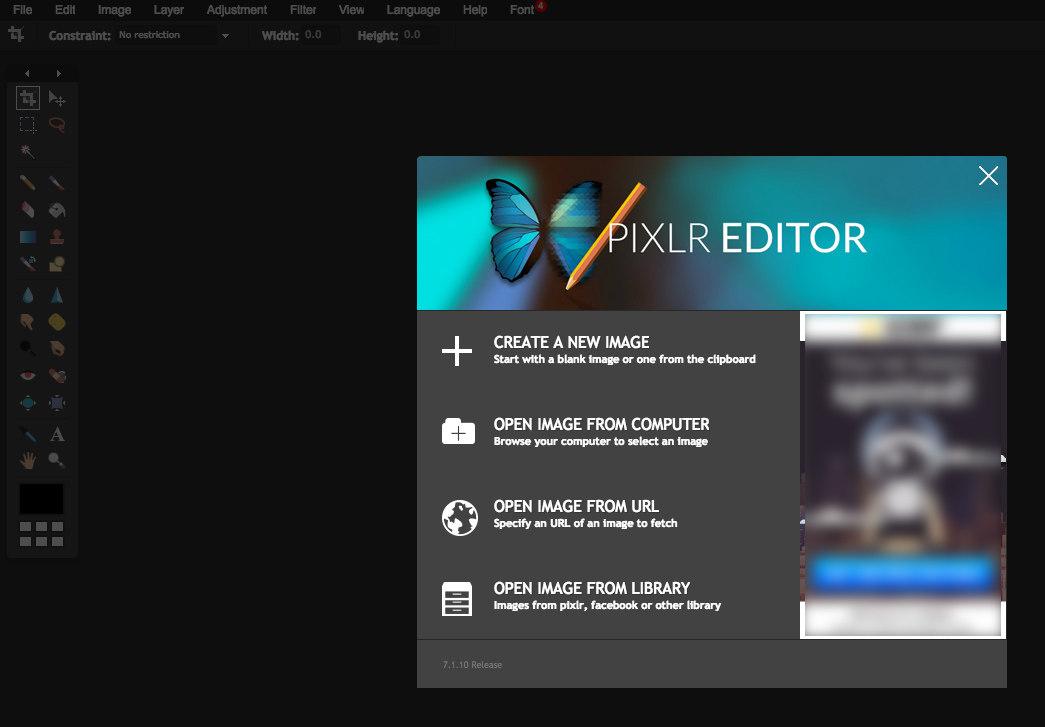The width and height of the screenshot is (1045, 727).
Task: Select the yellow Sponge tool
Action: click(x=57, y=322)
